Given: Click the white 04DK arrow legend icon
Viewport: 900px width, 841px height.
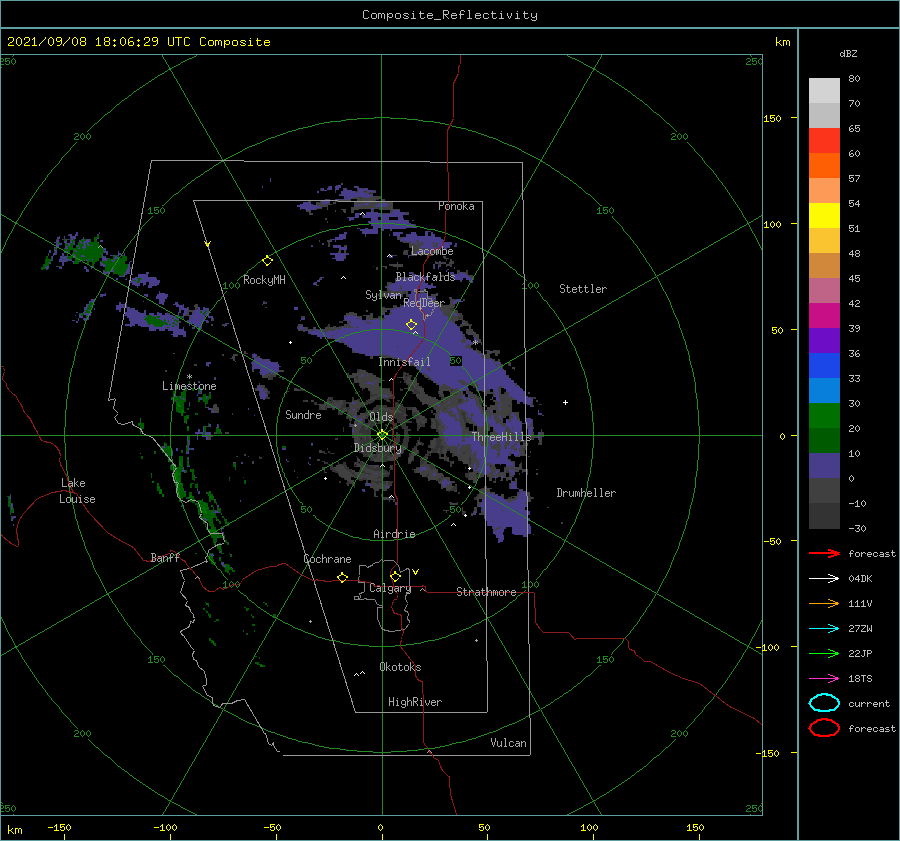Looking at the screenshot, I should pos(824,578).
